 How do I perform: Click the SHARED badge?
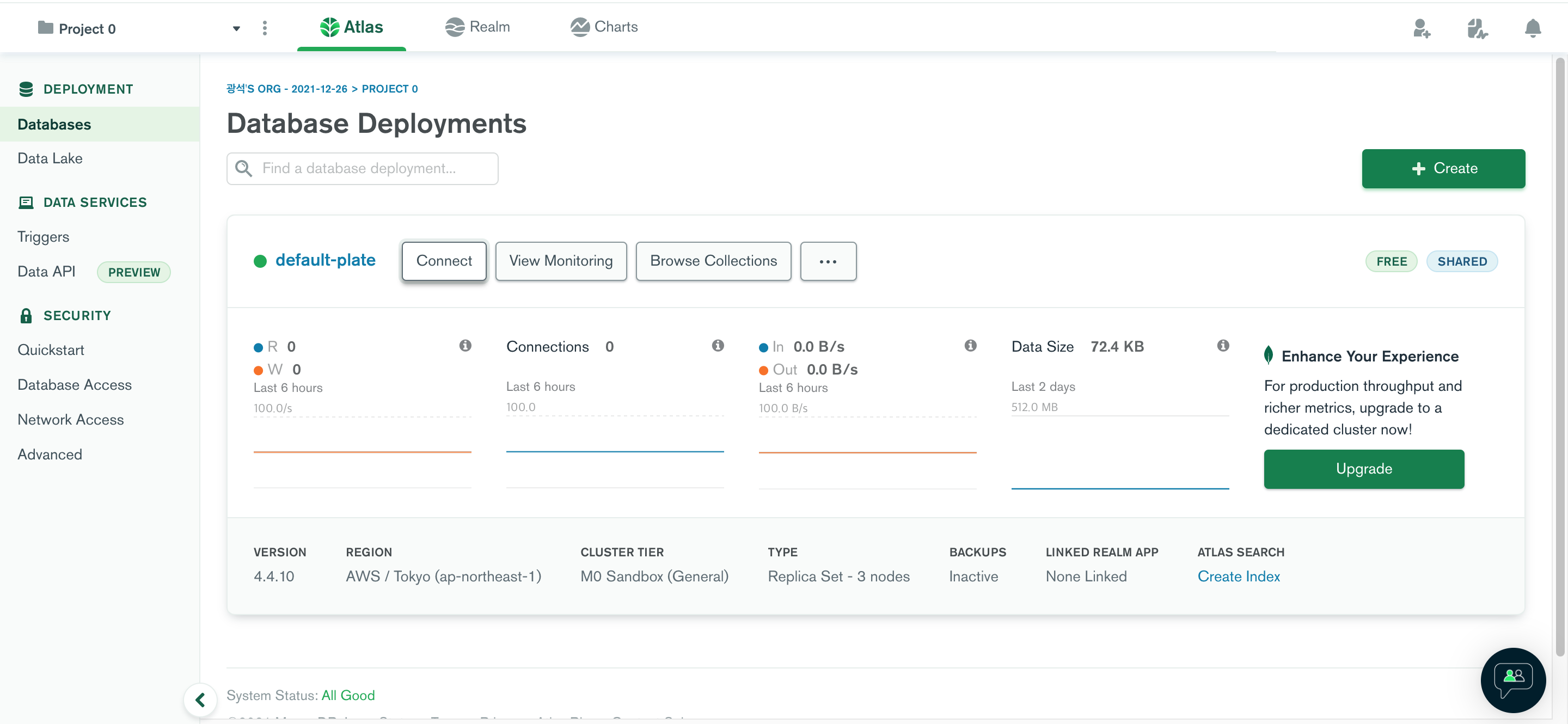point(1462,262)
